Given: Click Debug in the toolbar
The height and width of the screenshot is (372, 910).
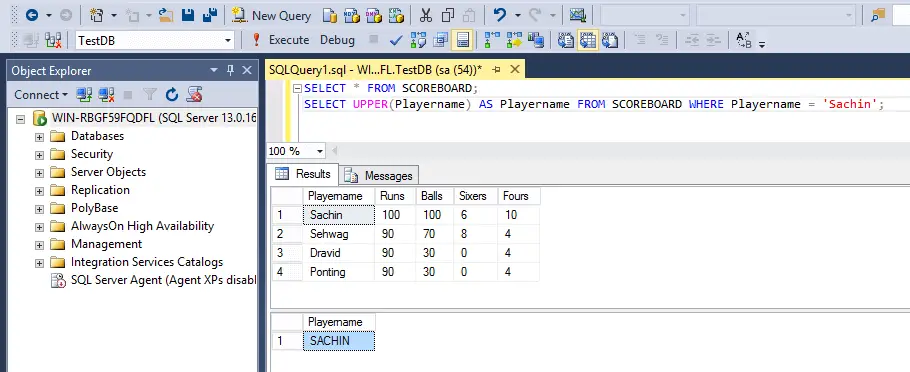Looking at the screenshot, I should 337,40.
